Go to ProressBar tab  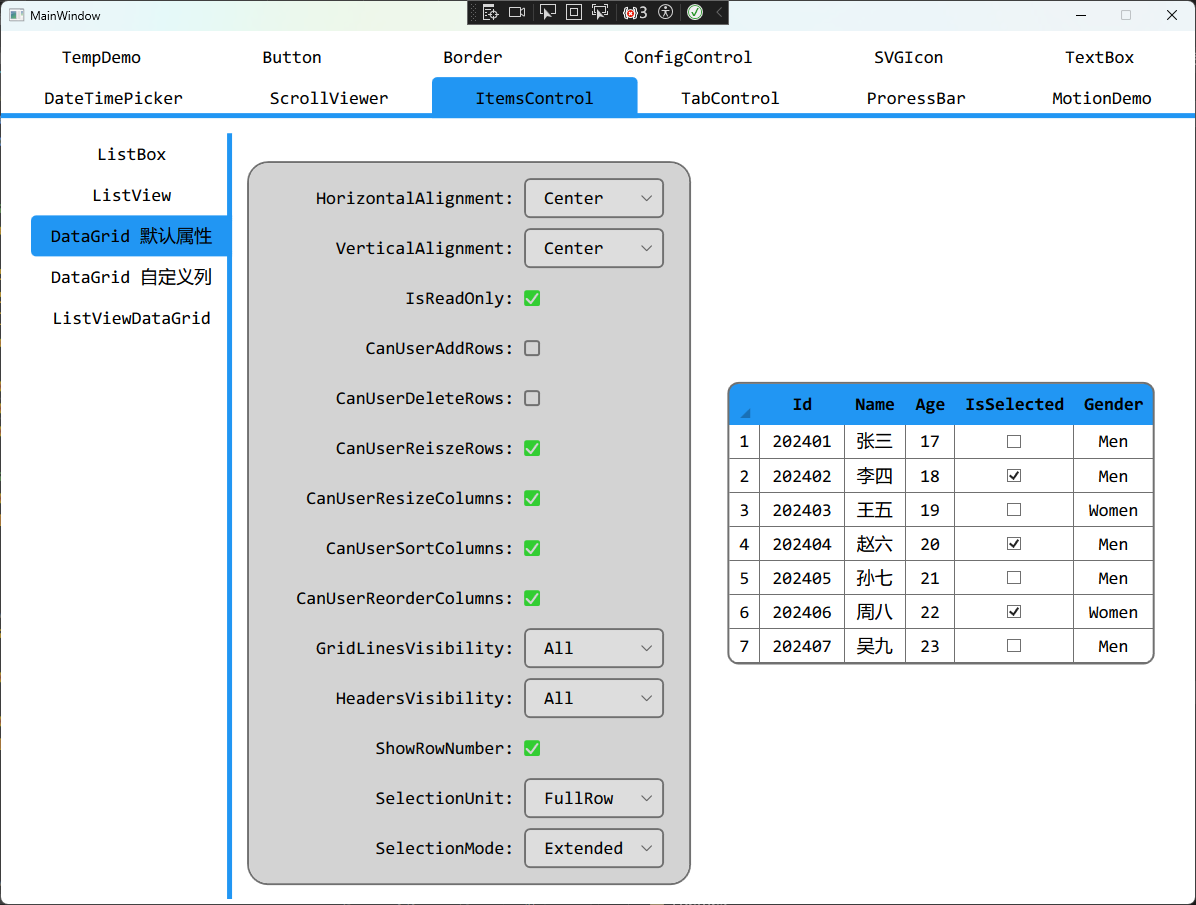[x=916, y=98]
